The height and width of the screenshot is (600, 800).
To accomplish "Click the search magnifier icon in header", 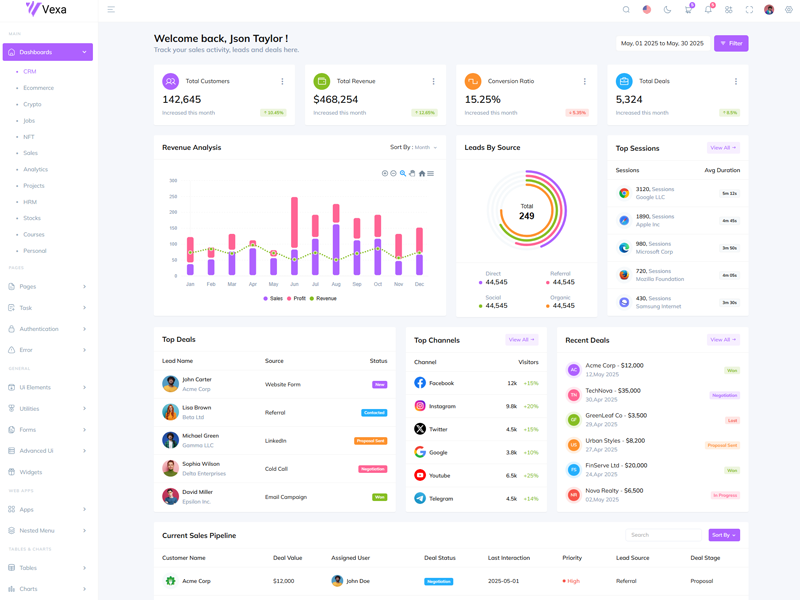I will point(626,10).
